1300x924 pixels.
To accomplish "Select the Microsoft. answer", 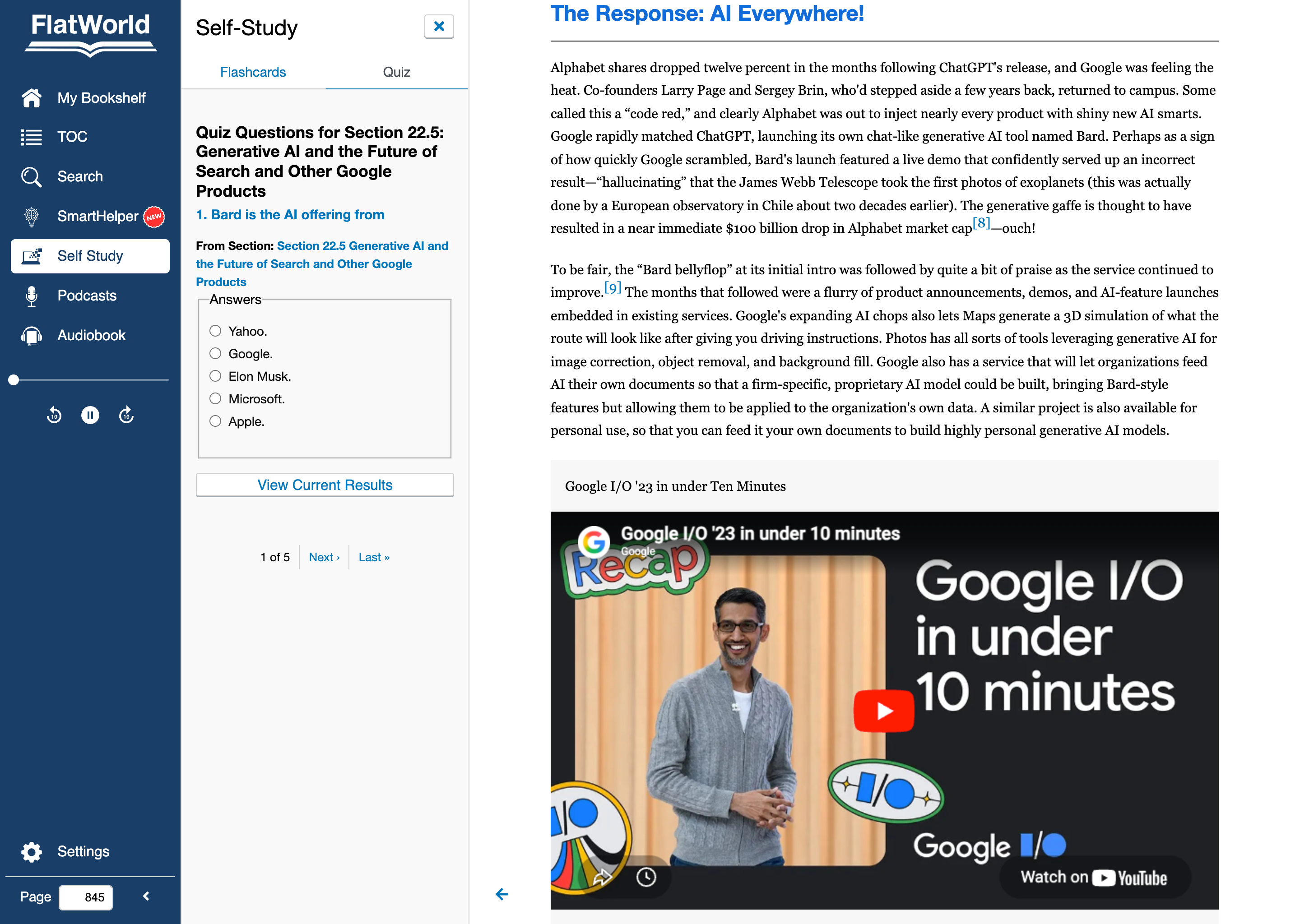I will coord(215,399).
